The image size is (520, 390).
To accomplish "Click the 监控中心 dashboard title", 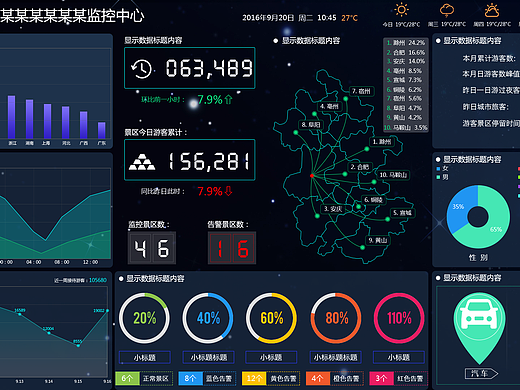I will [72, 16].
